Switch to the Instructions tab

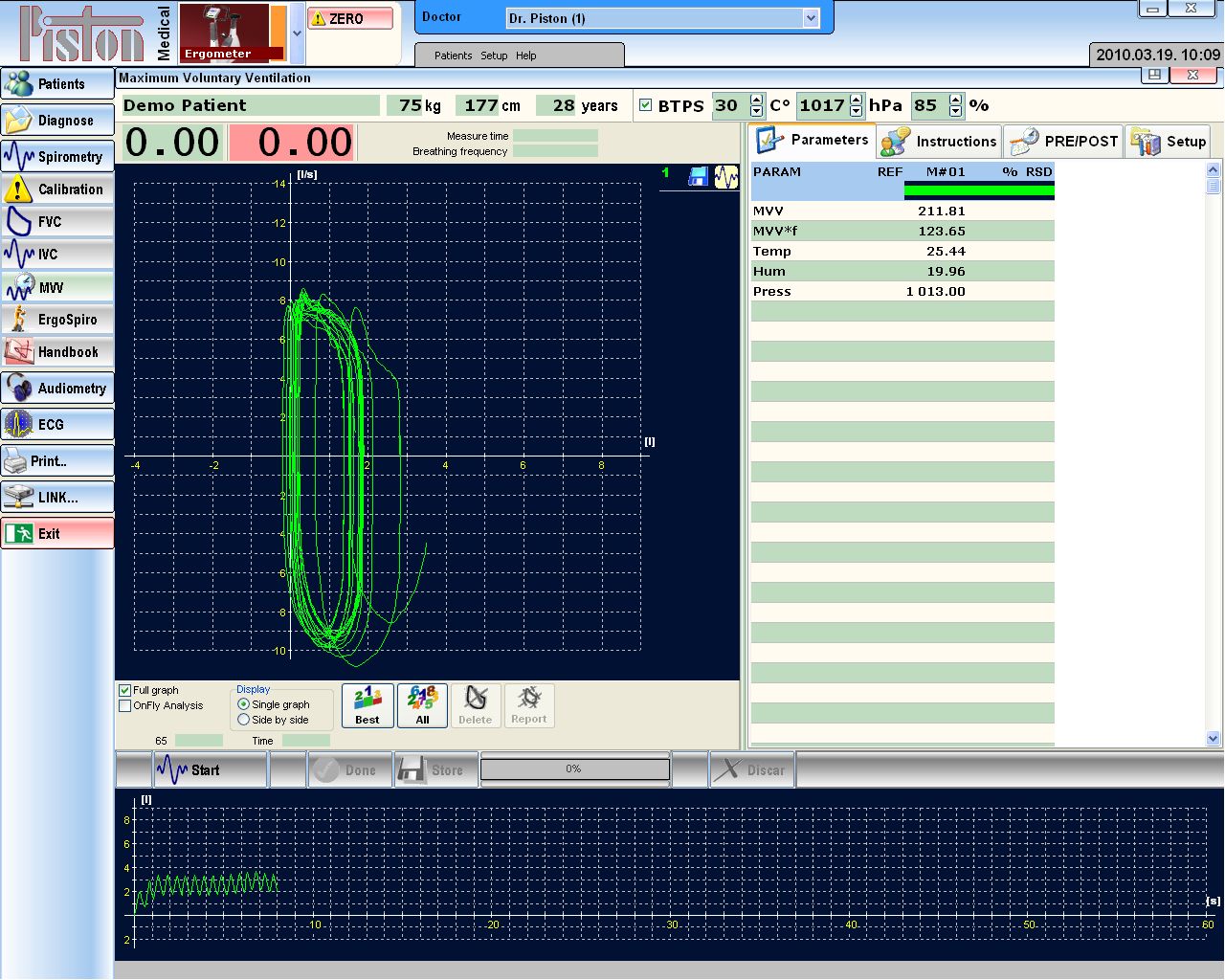coord(939,142)
